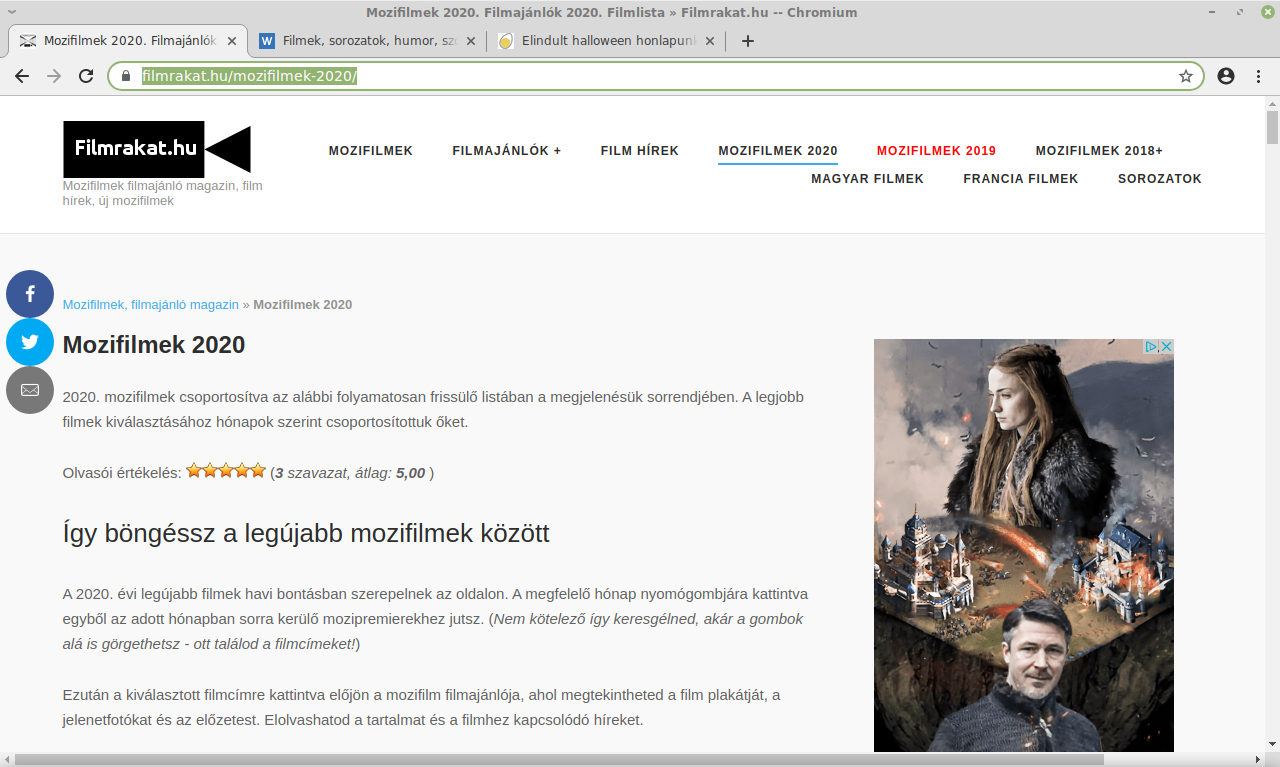Open new tab with plus button
The image size is (1280, 767).
(x=747, y=41)
